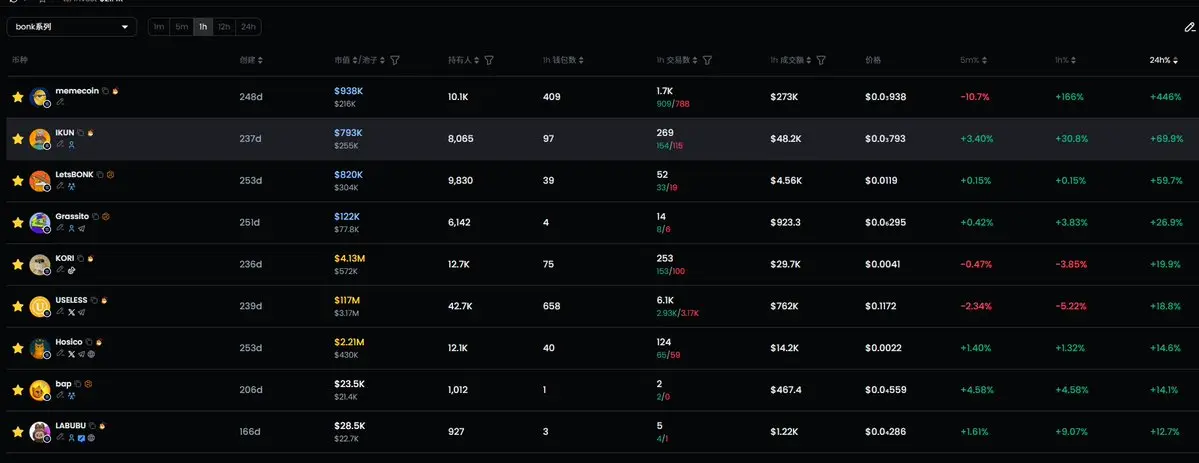1199x463 pixels.
Task: Click the bap token avatar image
Action: point(40,390)
